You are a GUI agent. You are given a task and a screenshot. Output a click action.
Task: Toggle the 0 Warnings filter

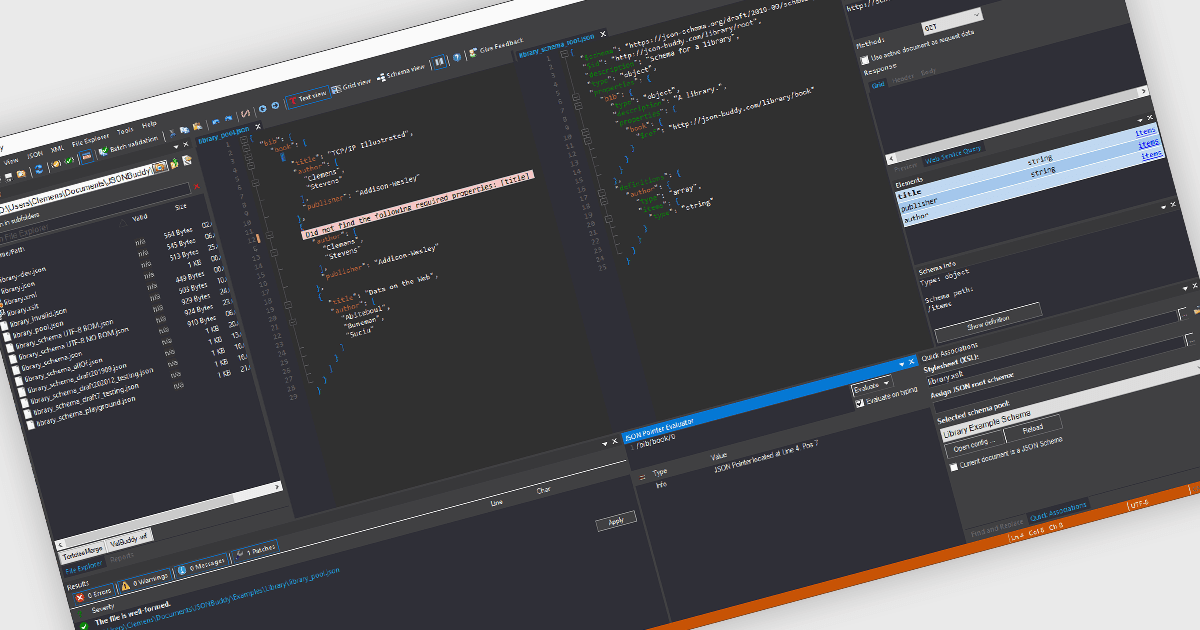tap(144, 581)
